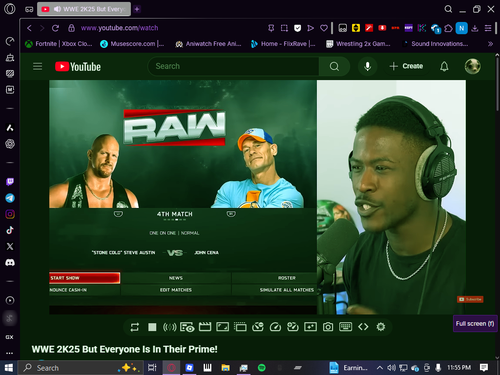Open the pop-up player dotted-window icon
The image size is (500, 375).
tap(240, 327)
